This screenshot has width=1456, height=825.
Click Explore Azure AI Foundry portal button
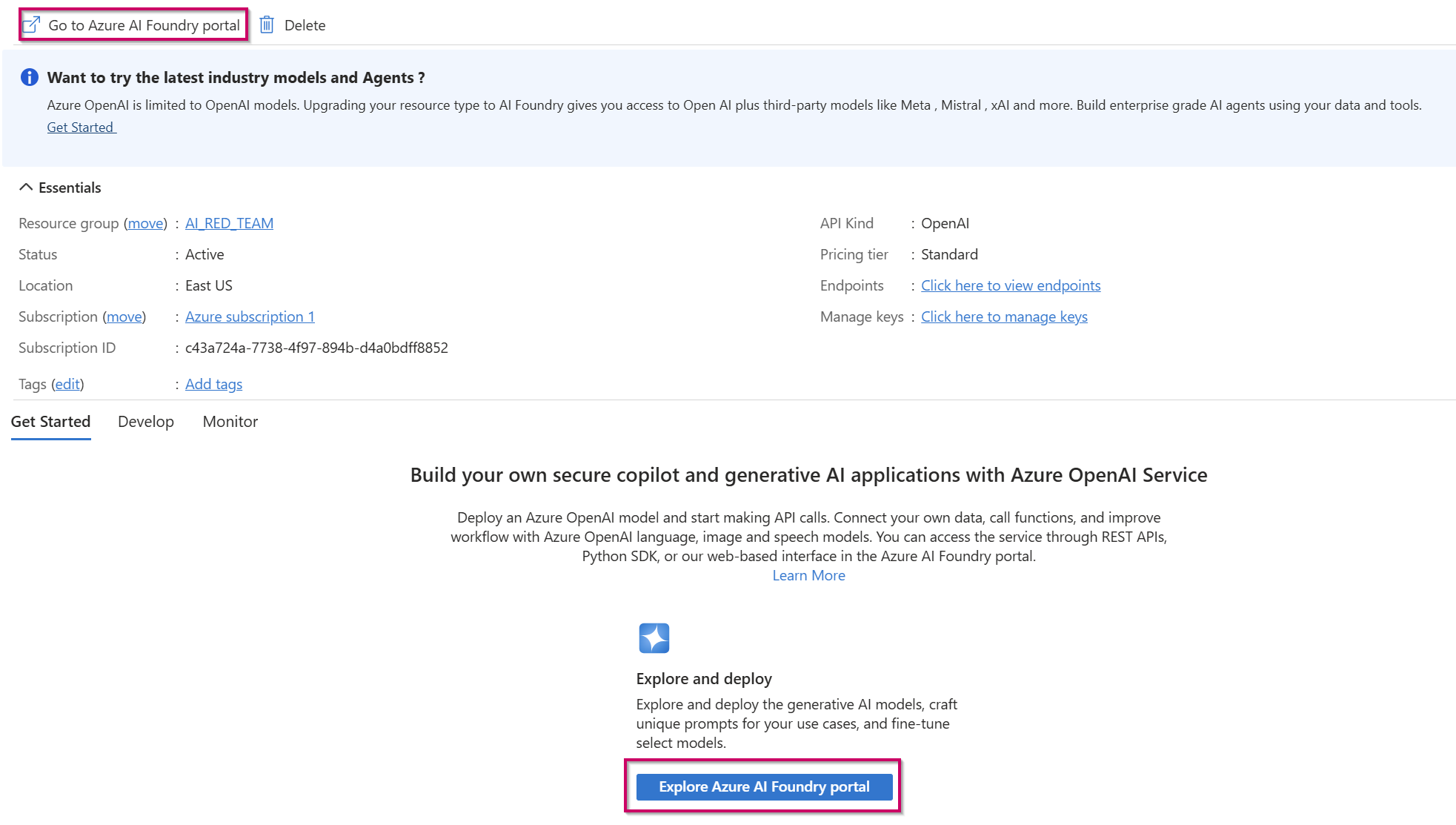coord(764,786)
